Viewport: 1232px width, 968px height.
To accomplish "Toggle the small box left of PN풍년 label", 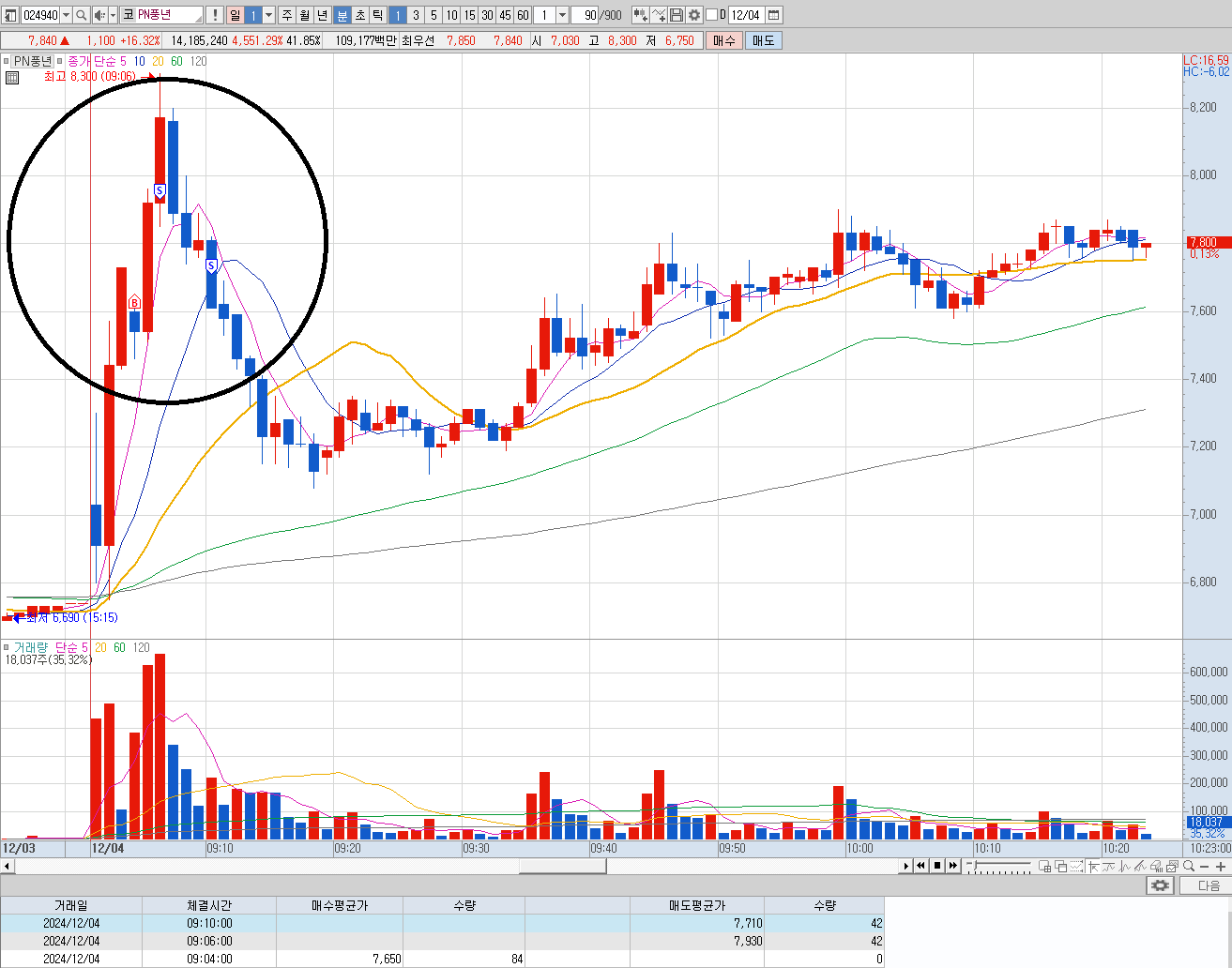I will click(6, 61).
